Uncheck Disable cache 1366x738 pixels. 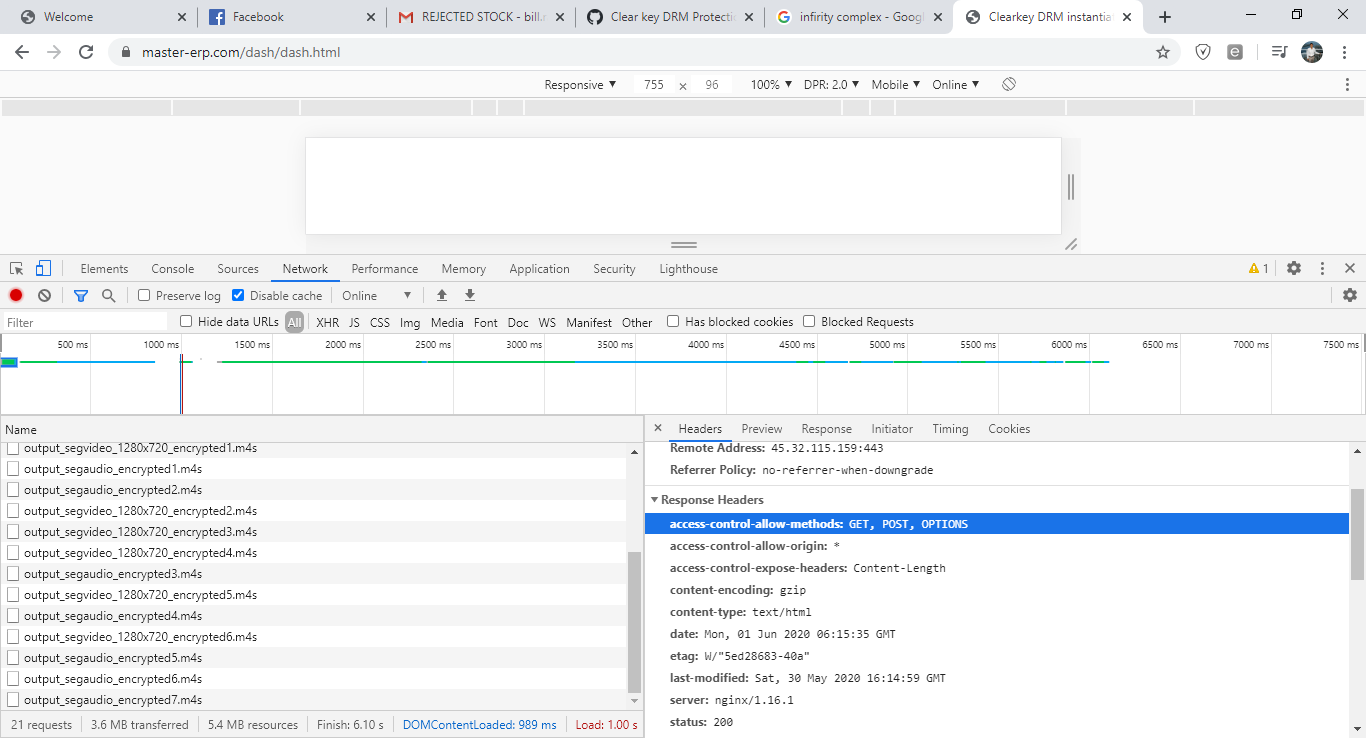tap(238, 295)
